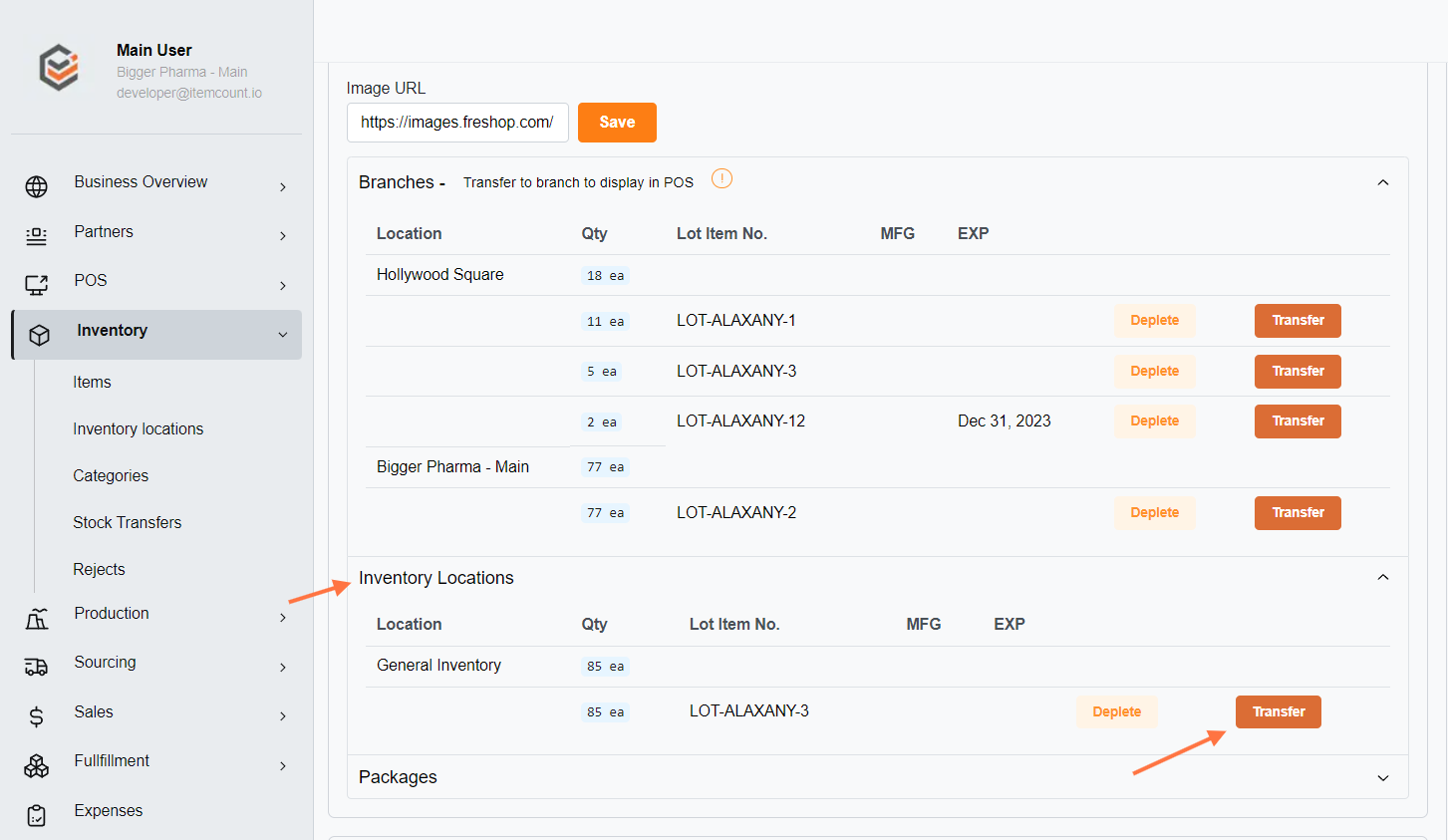This screenshot has width=1448, height=840.
Task: Deplete lot LOT-ALAXANY-2
Action: pos(1155,513)
